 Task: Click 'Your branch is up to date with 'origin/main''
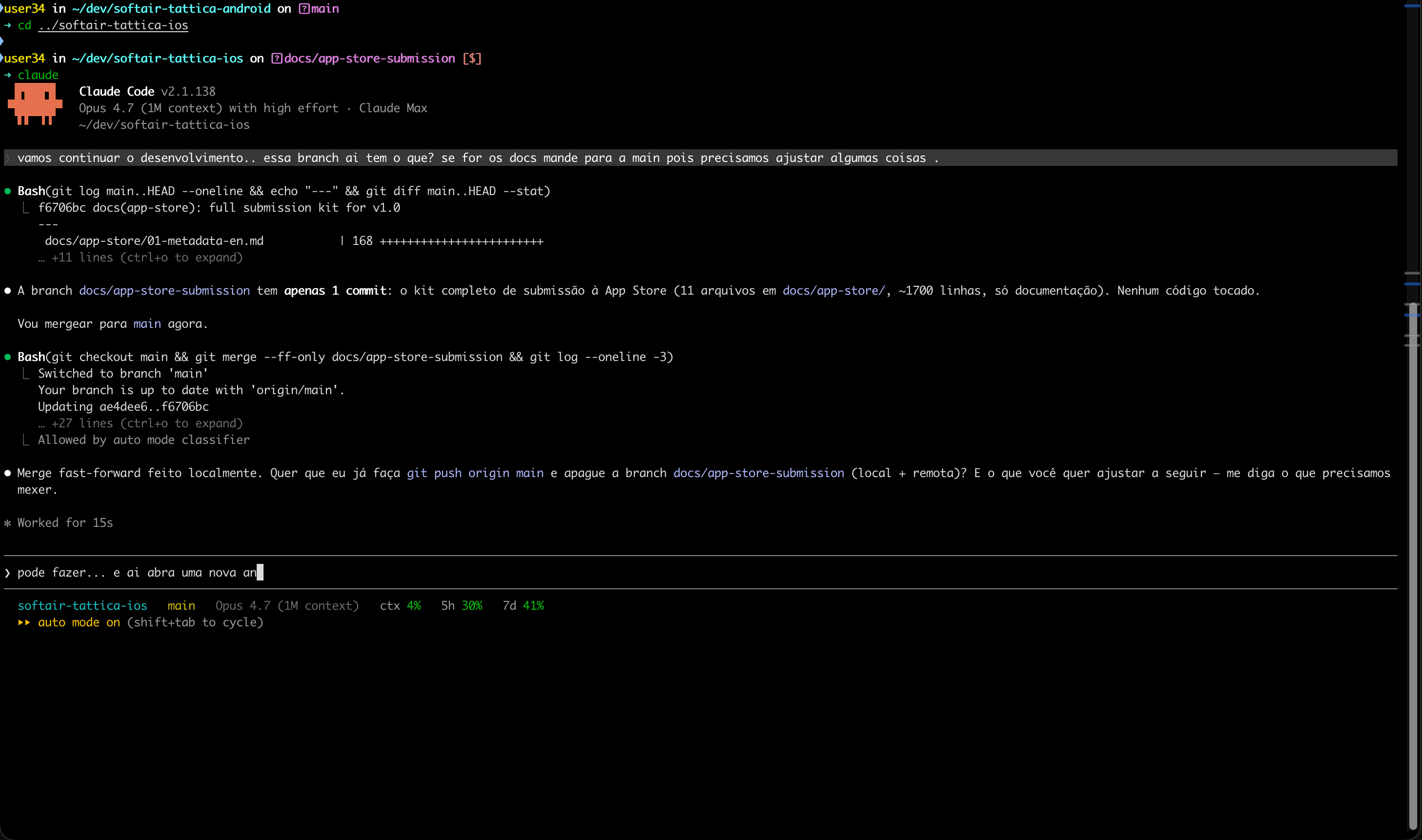pyautogui.click(x=191, y=389)
